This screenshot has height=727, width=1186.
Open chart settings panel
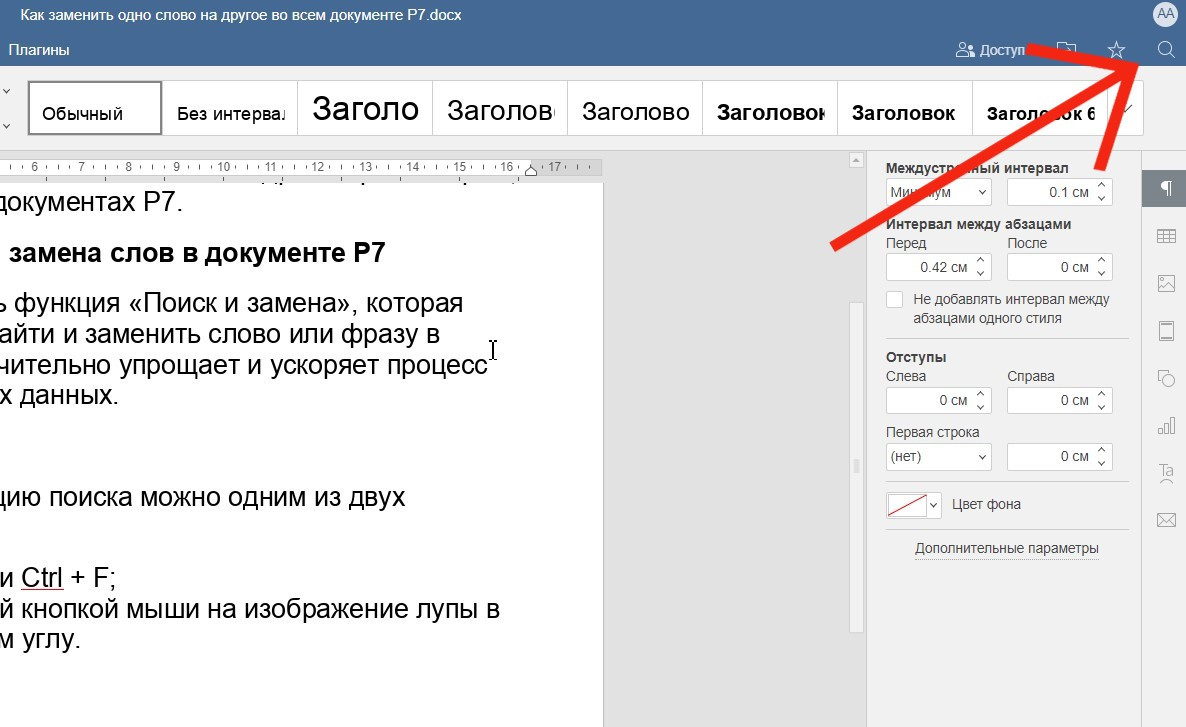pyautogui.click(x=1166, y=427)
